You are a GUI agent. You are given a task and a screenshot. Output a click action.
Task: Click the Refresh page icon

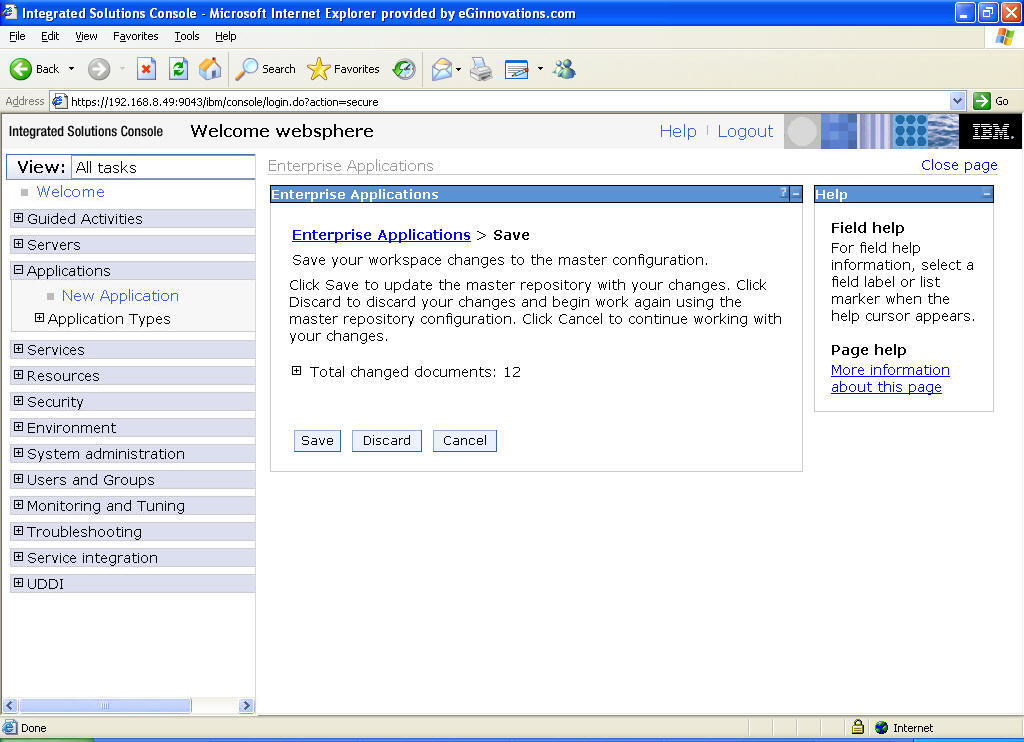(178, 69)
